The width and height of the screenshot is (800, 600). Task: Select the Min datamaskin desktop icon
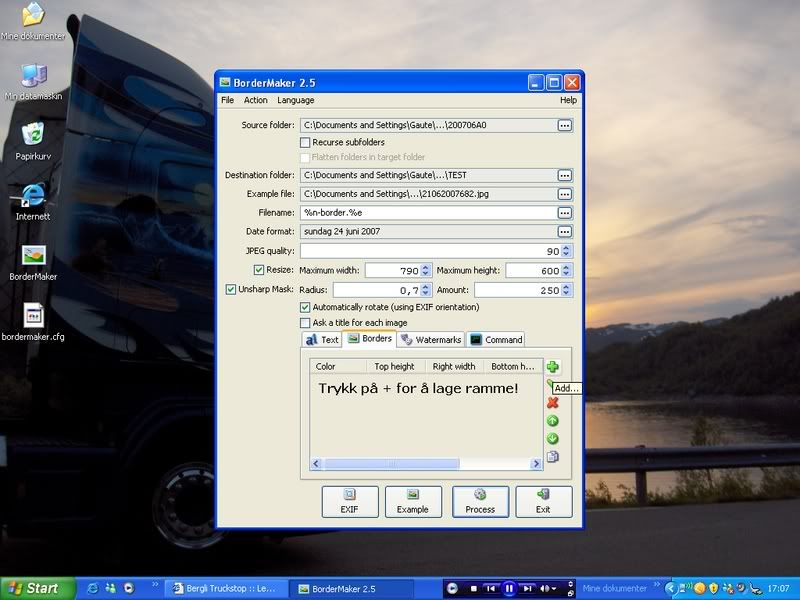coord(33,82)
